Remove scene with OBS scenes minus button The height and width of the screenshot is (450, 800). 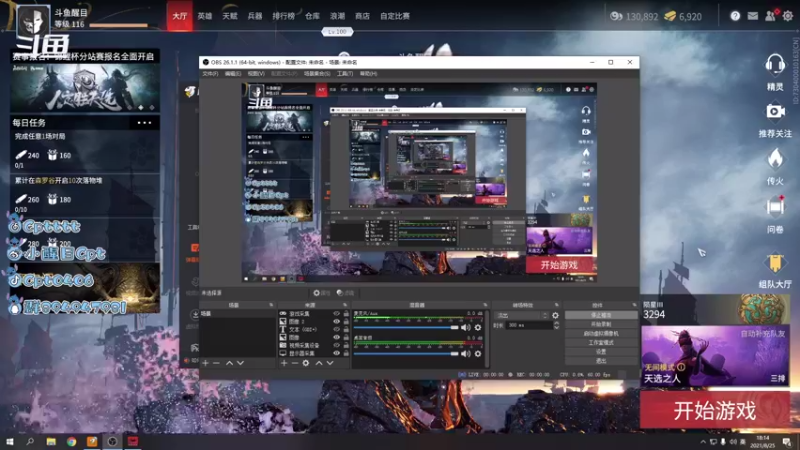tap(216, 363)
